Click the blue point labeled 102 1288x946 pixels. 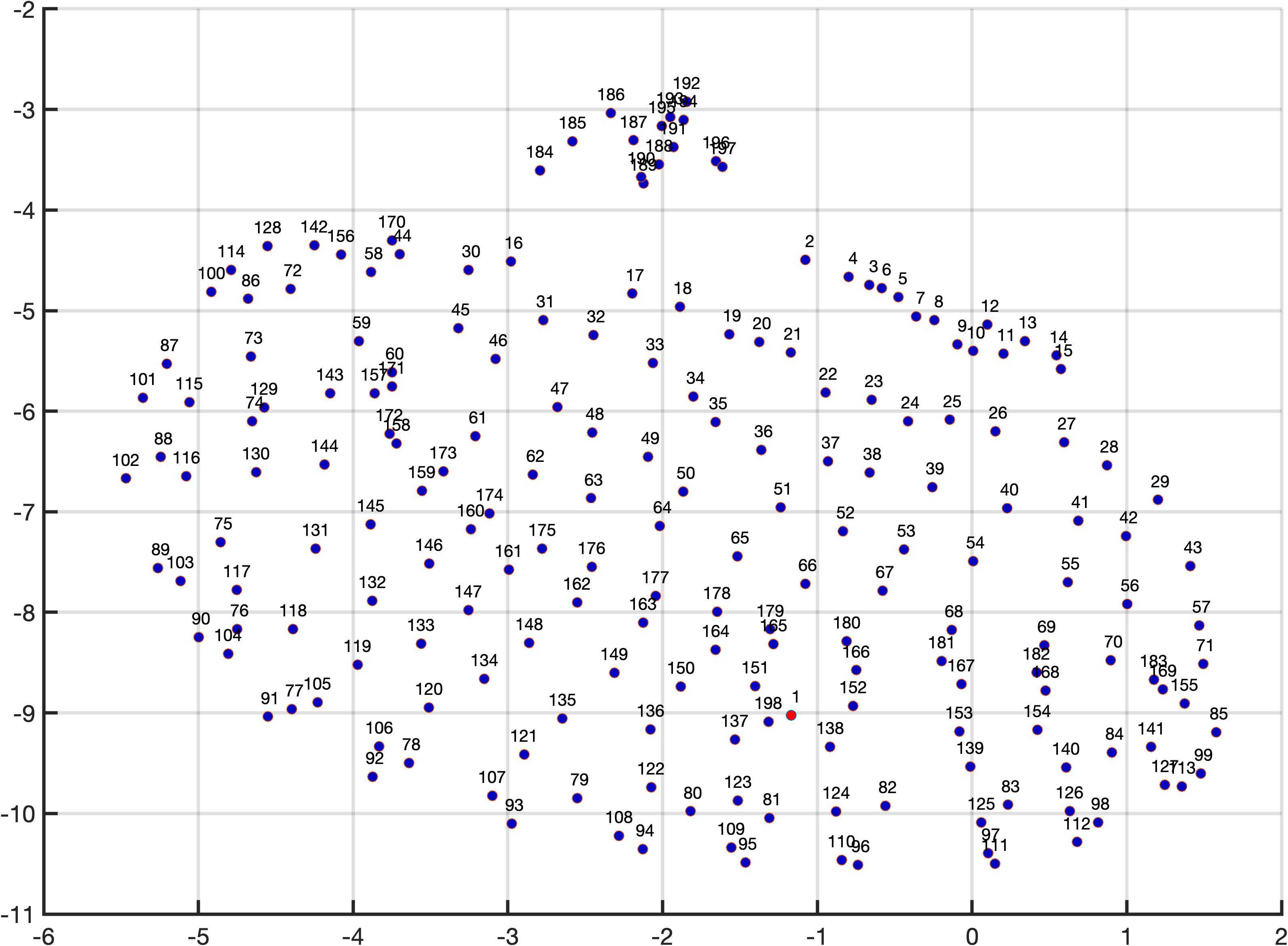click(x=126, y=478)
